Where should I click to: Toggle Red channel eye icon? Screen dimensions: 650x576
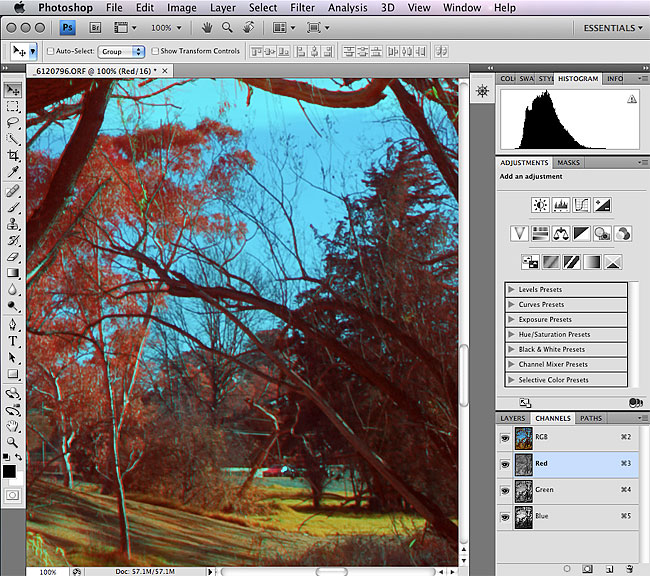tap(504, 464)
